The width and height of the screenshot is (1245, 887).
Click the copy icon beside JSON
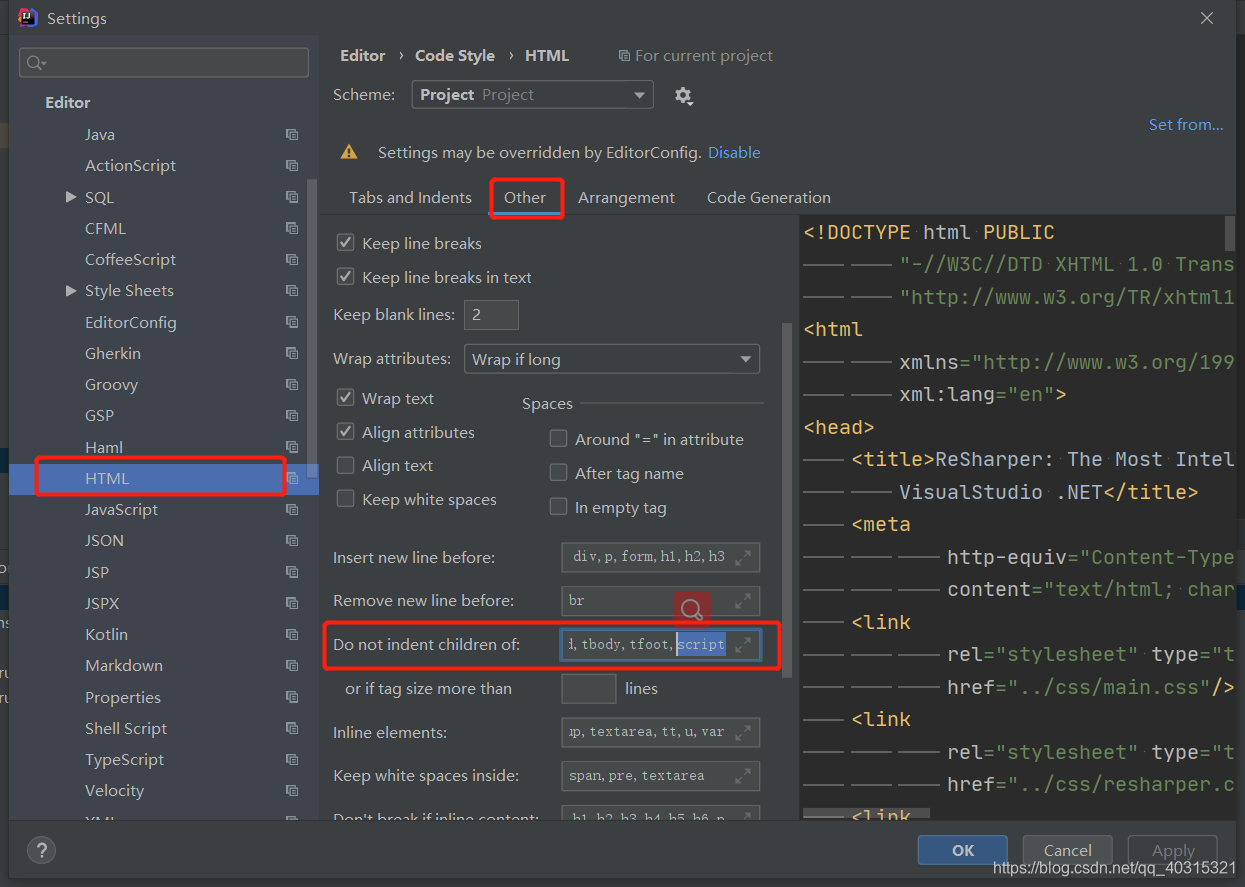click(292, 540)
